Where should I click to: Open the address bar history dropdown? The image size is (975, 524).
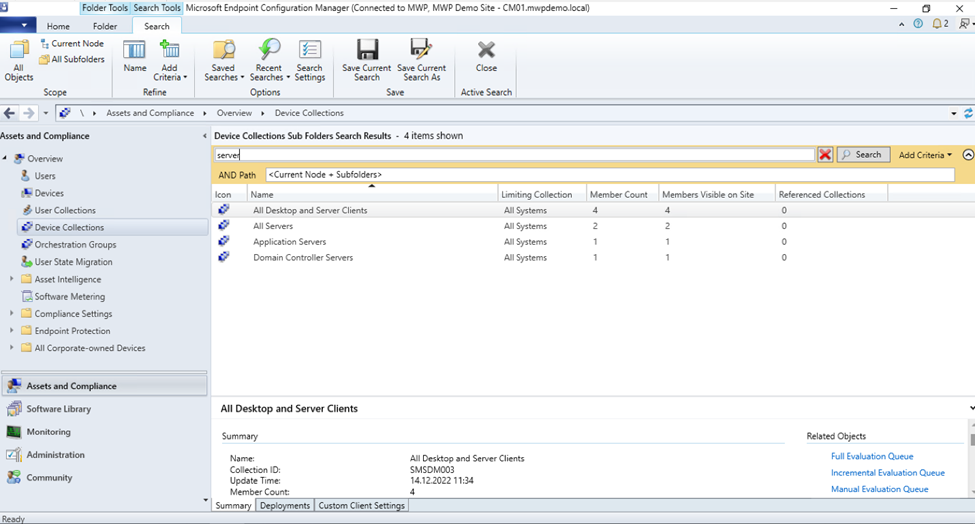(954, 113)
